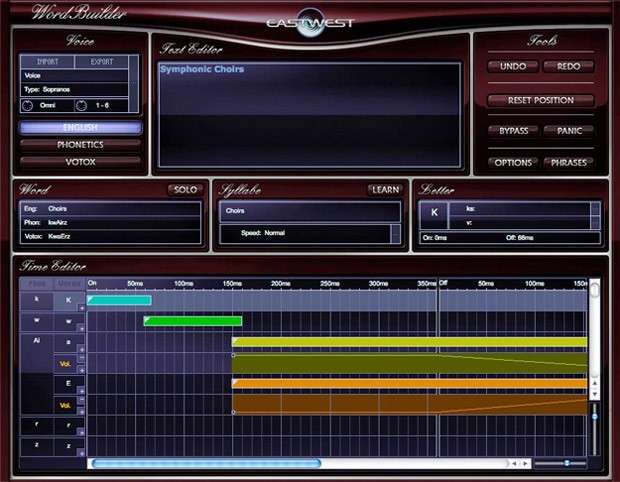This screenshot has height=482, width=620.
Task: Click the olive volume envelope region
Action: (x=410, y=363)
